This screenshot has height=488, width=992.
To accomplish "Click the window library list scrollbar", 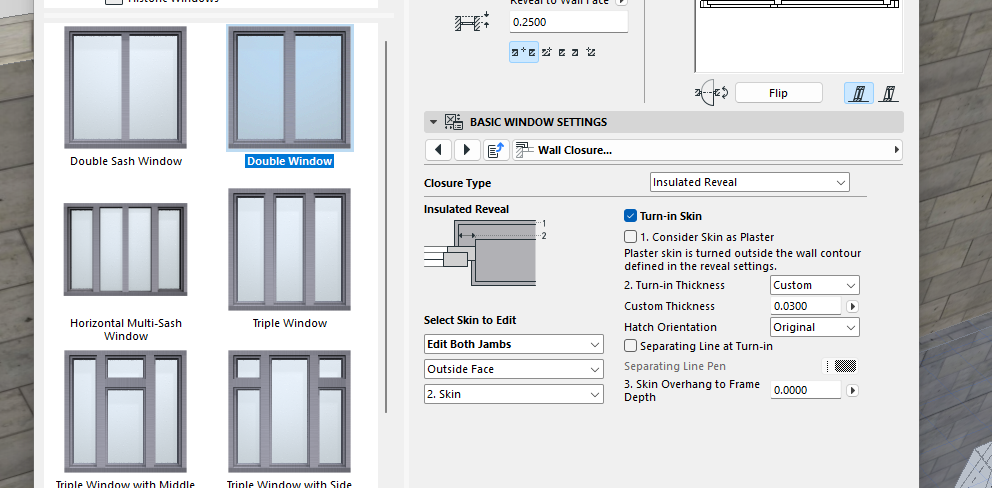I will (x=386, y=228).
